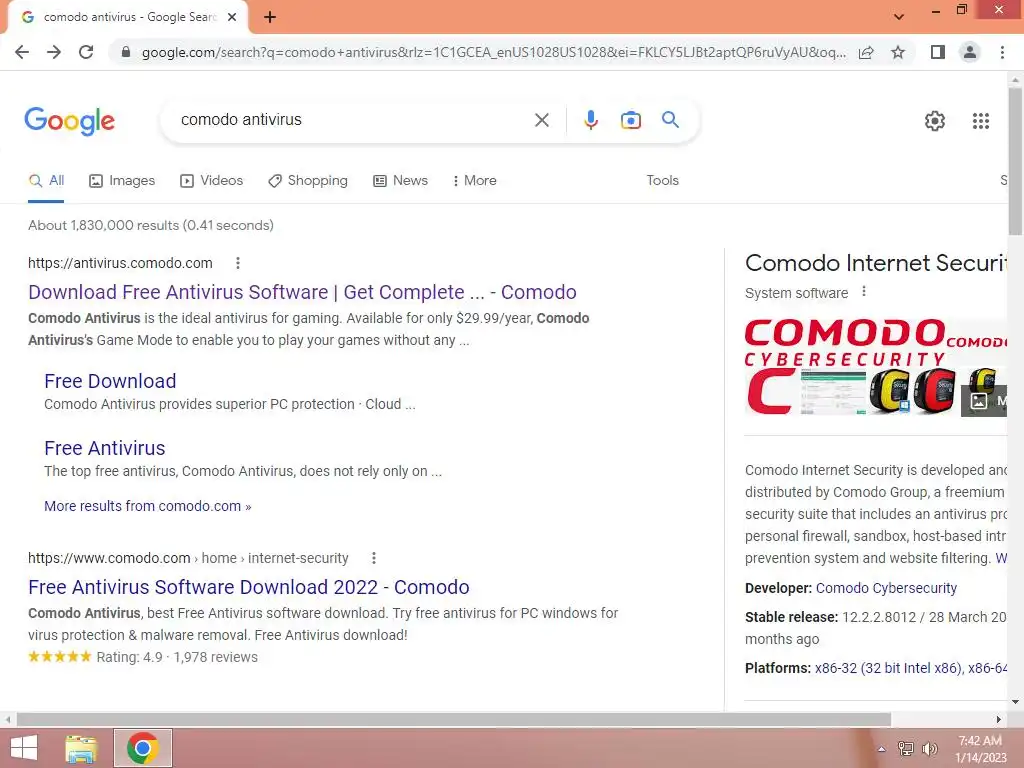
Task: Open the Free Download sitelink
Action: pos(110,381)
